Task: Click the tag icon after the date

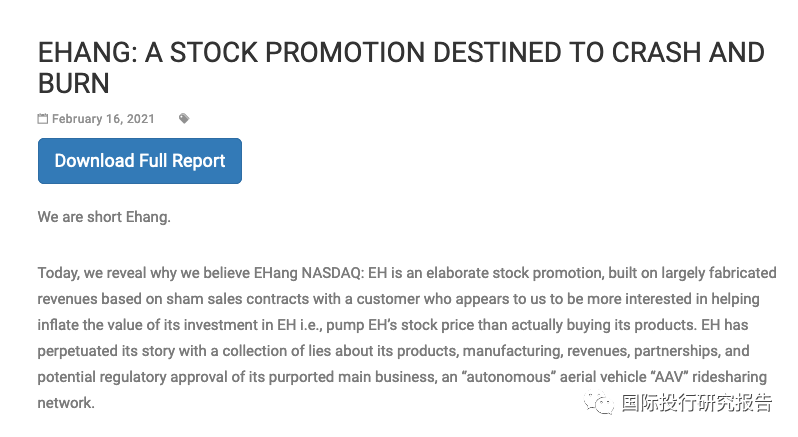Action: tap(184, 119)
